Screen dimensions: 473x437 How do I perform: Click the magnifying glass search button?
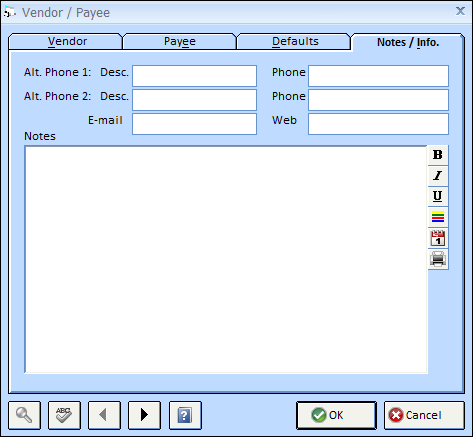24,415
